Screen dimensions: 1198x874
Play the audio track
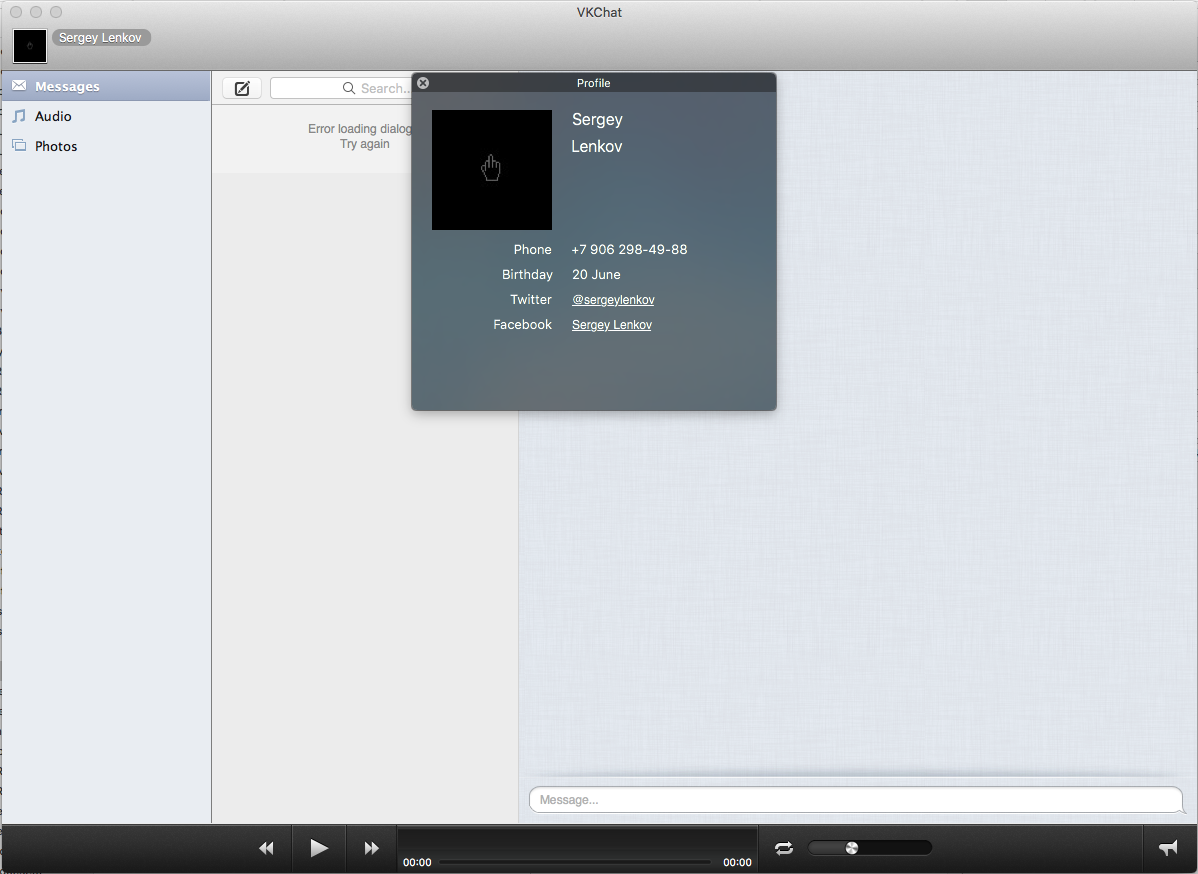tap(319, 848)
